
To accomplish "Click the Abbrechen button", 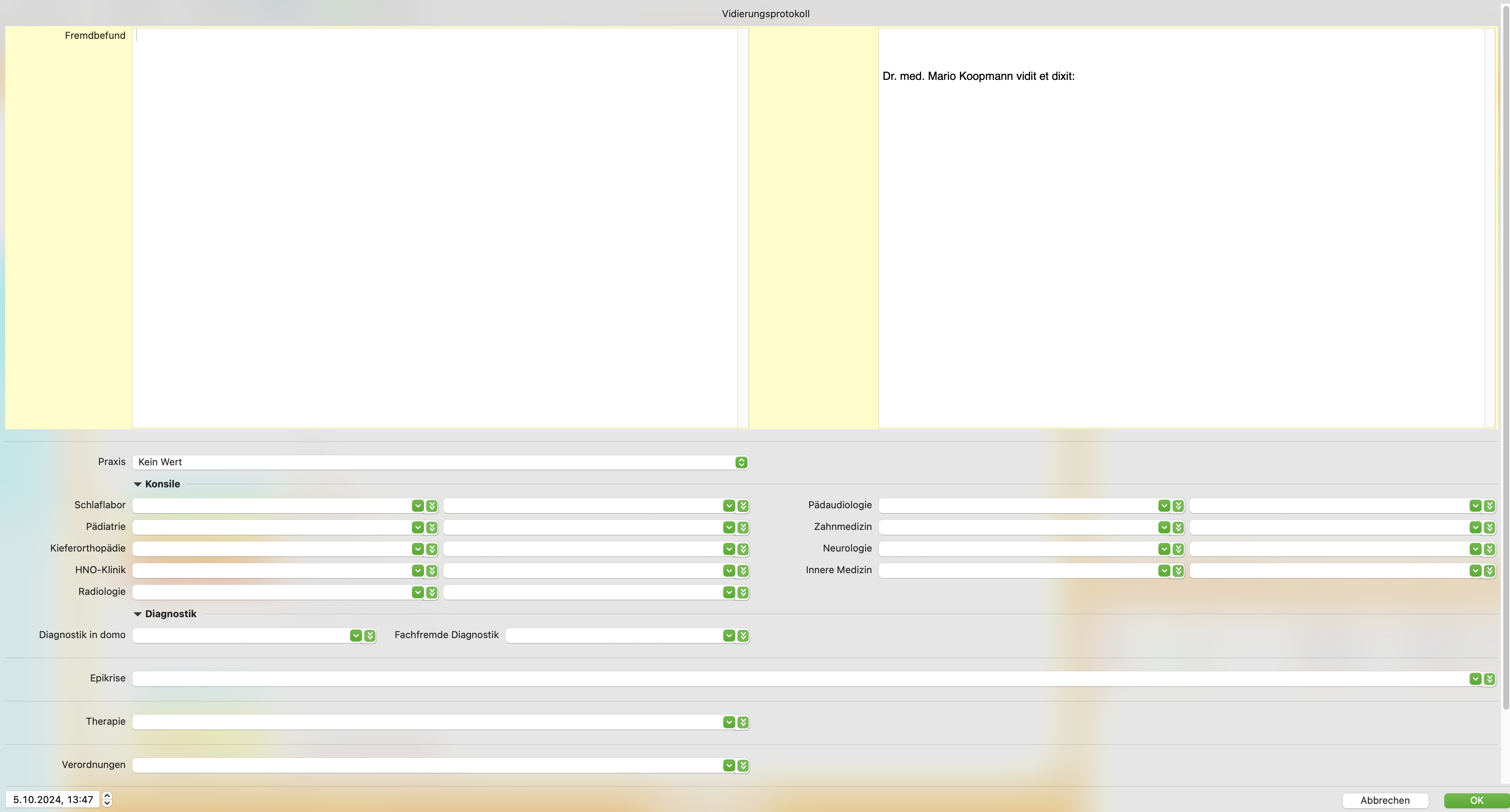I will tap(1385, 800).
